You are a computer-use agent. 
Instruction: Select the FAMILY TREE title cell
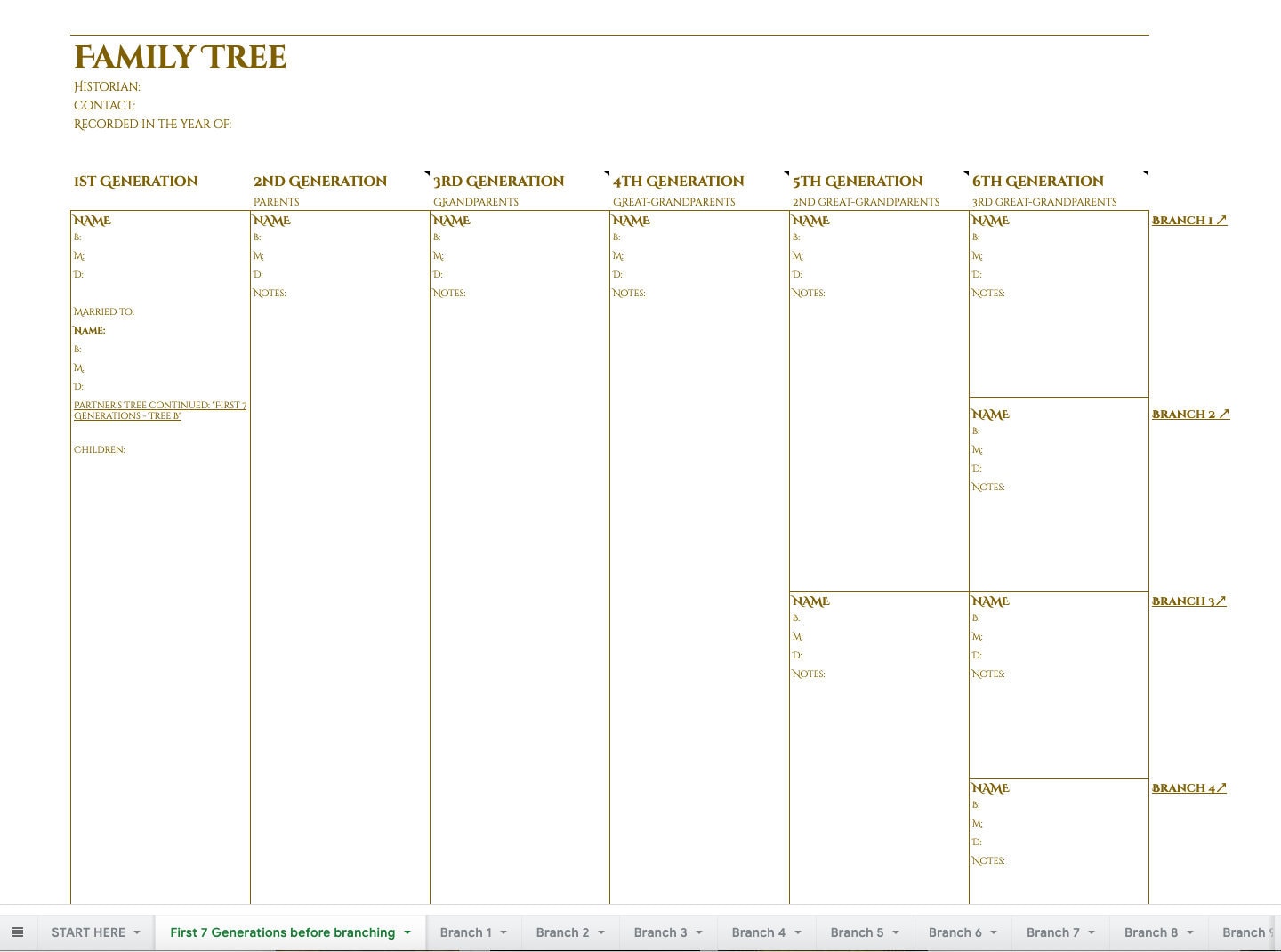tap(181, 56)
